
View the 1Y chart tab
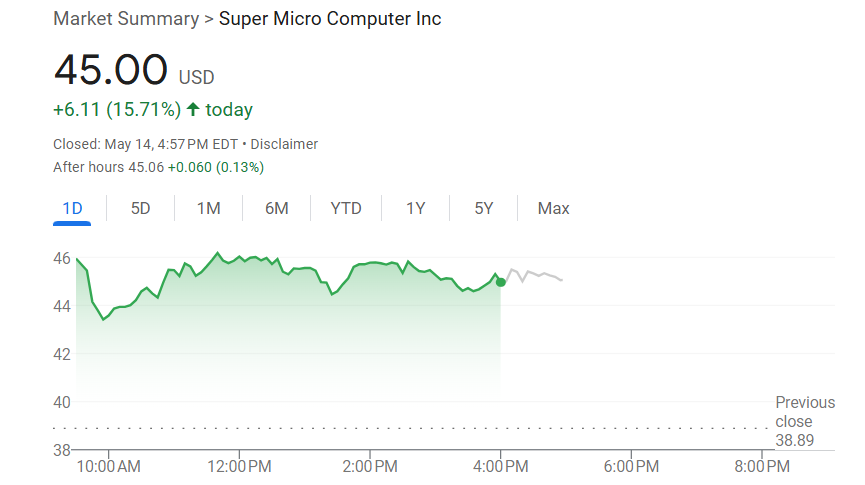[415, 209]
